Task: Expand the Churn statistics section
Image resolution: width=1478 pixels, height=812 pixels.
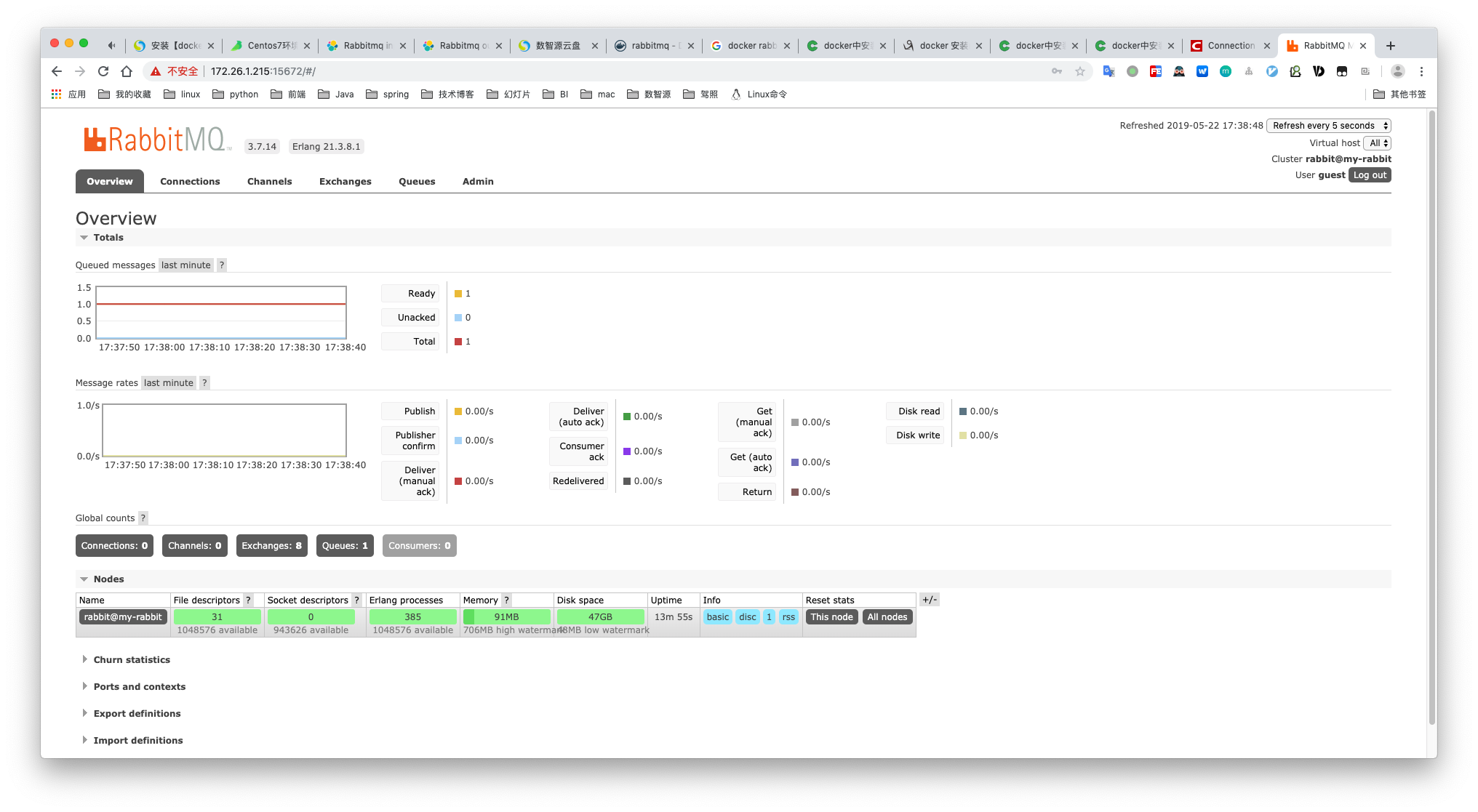Action: (x=132, y=660)
